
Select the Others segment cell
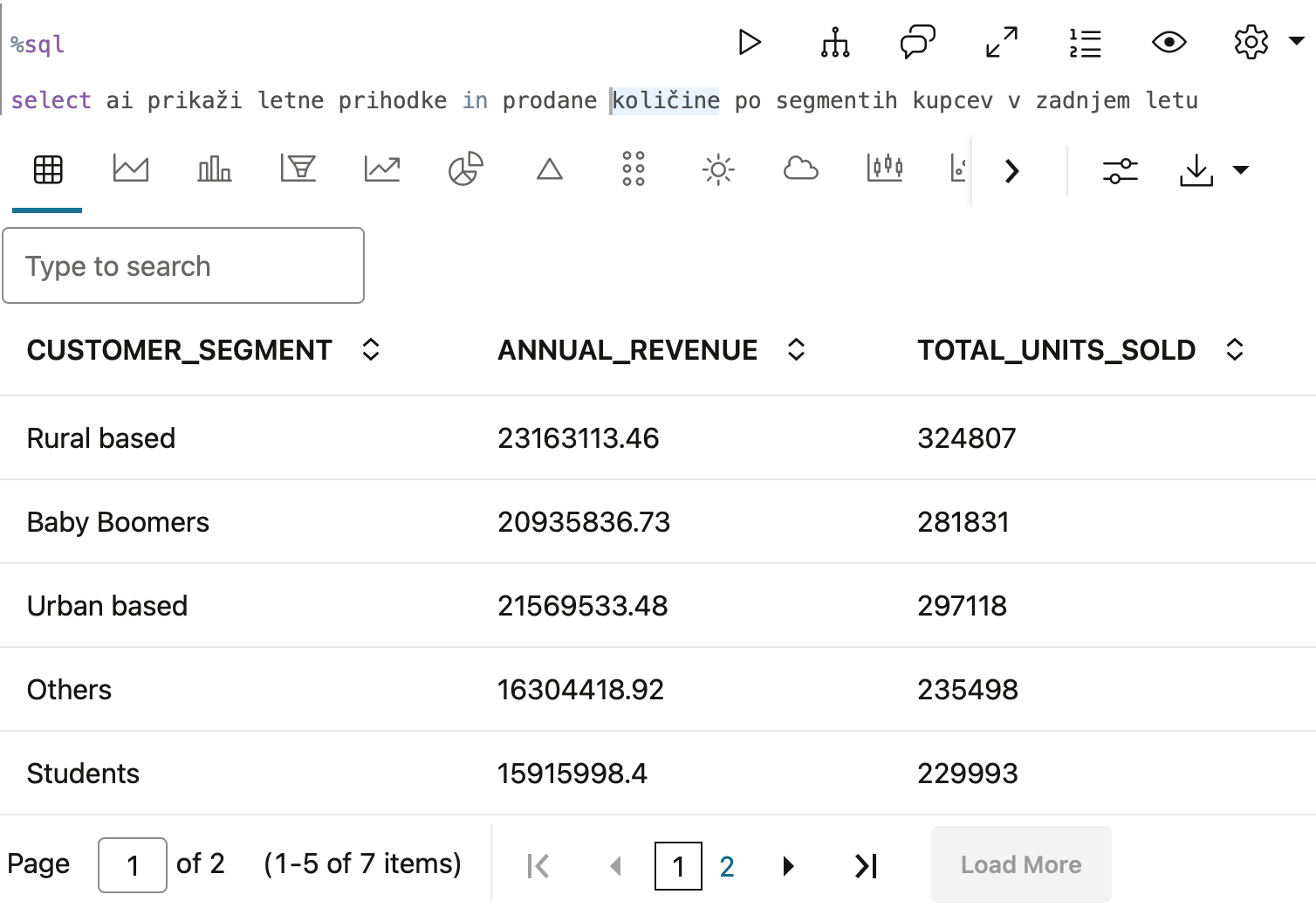(69, 689)
